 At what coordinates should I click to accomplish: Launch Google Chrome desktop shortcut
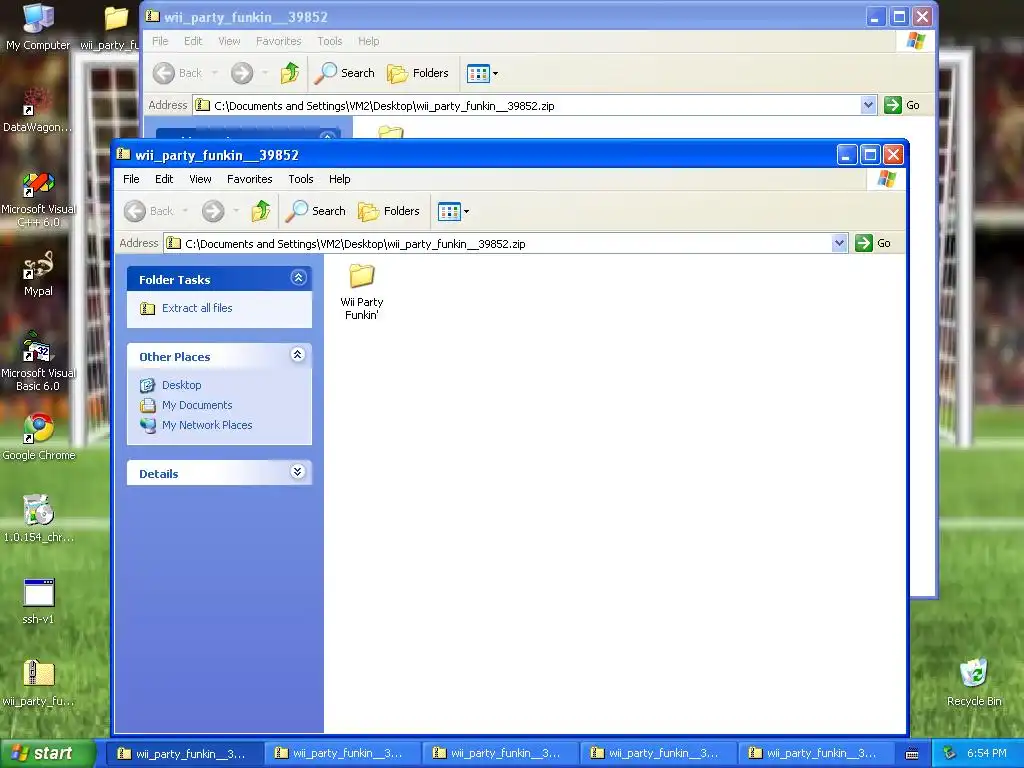(x=38, y=438)
